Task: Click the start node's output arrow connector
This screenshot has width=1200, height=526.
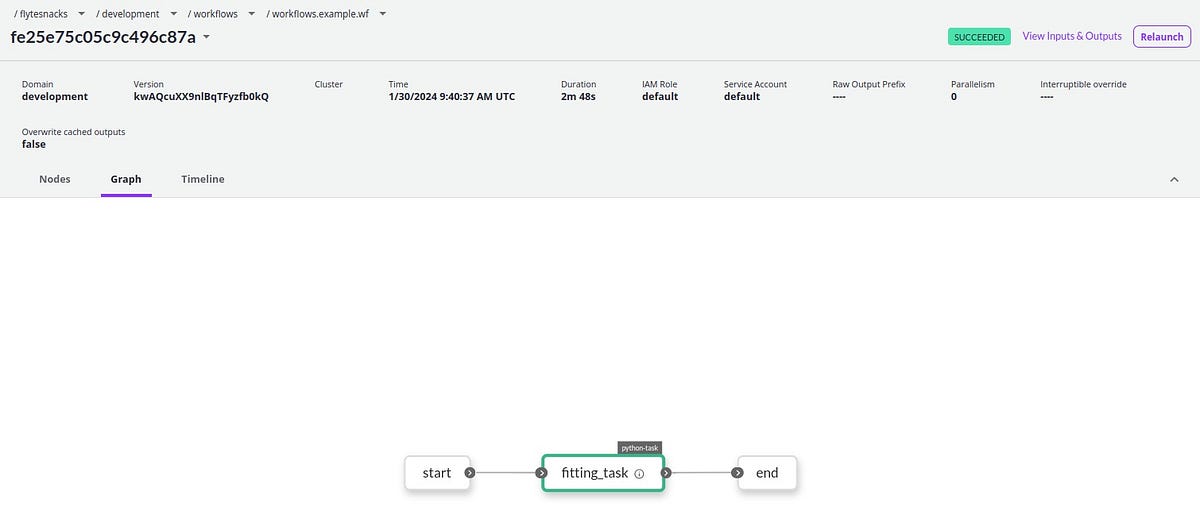Action: point(470,473)
